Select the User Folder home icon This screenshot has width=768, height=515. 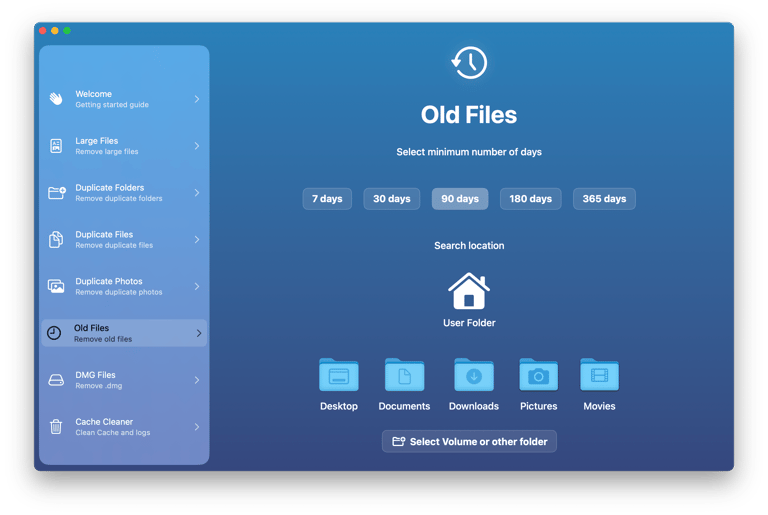(469, 291)
